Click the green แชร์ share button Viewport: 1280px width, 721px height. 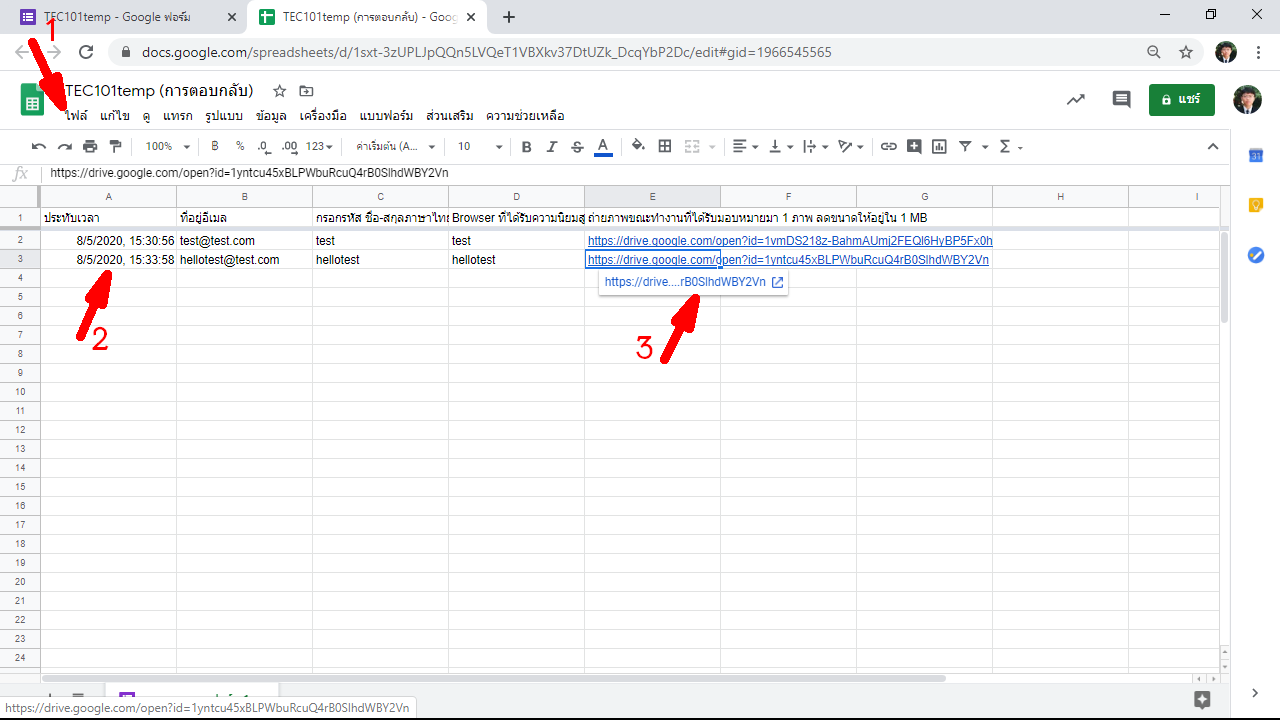tap(1182, 100)
